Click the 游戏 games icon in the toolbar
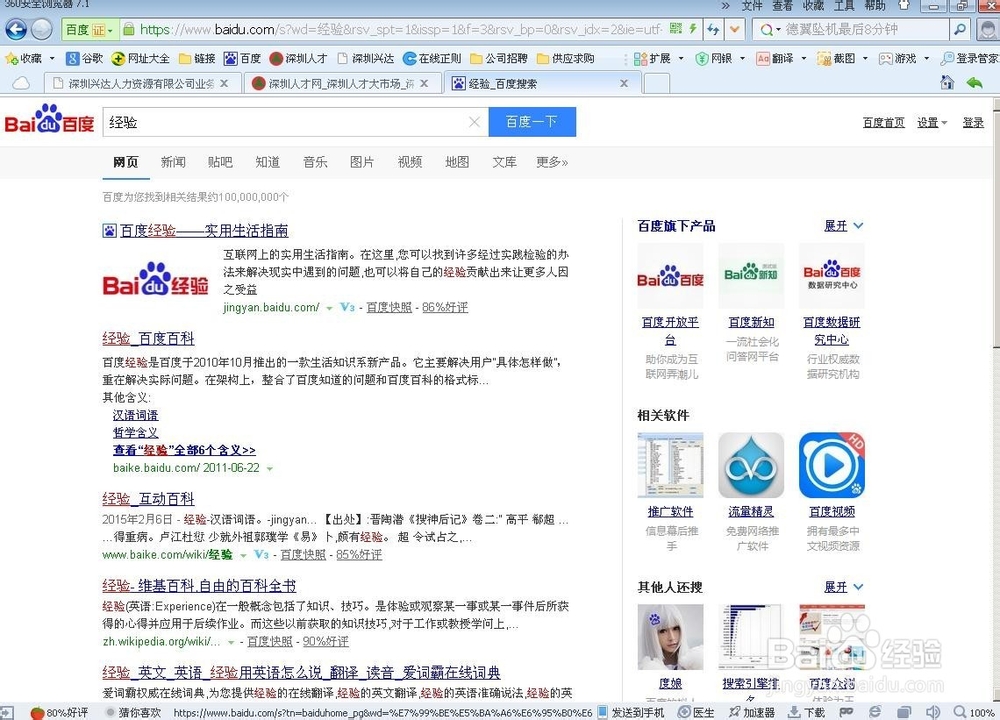 point(886,59)
